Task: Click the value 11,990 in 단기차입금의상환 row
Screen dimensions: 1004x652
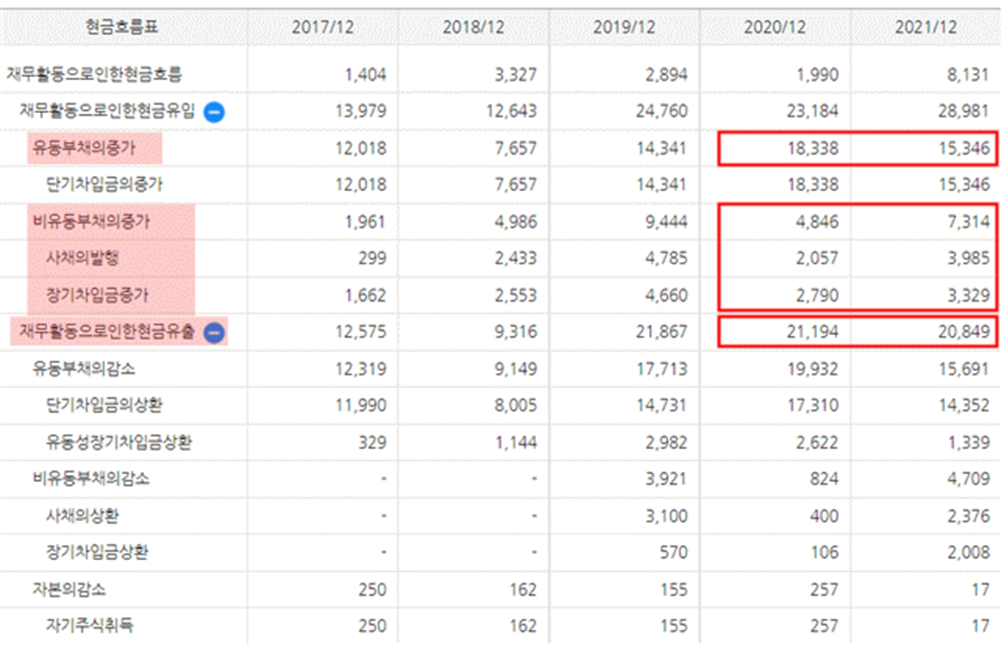Action: point(361,406)
